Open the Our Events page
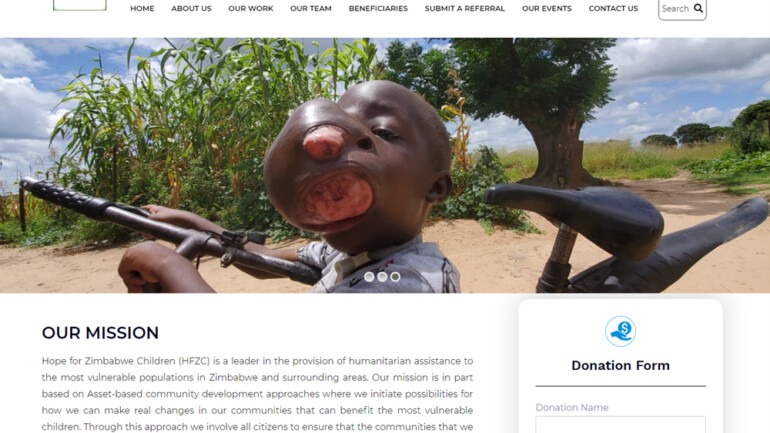Screen dimensions: 770x433 coord(547,8)
